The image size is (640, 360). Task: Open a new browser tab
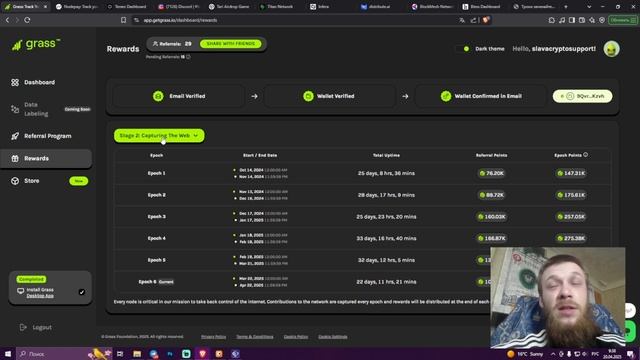[x=566, y=7]
